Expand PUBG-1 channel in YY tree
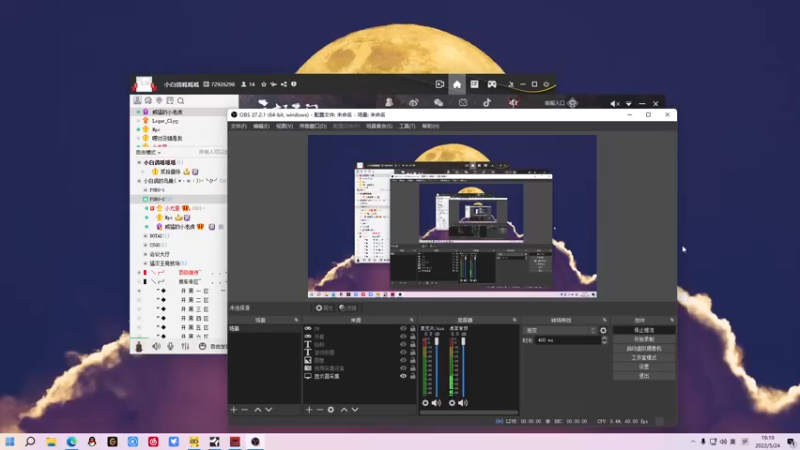 click(145, 190)
